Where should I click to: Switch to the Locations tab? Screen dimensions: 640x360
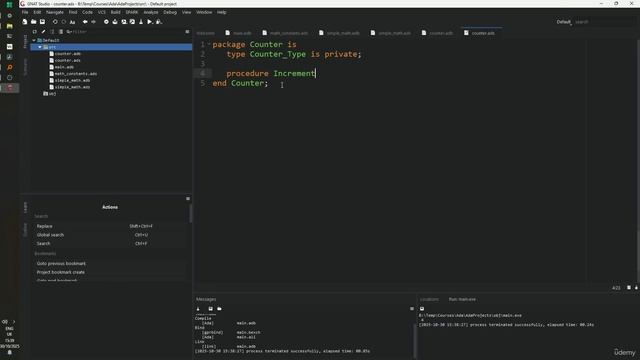429,299
